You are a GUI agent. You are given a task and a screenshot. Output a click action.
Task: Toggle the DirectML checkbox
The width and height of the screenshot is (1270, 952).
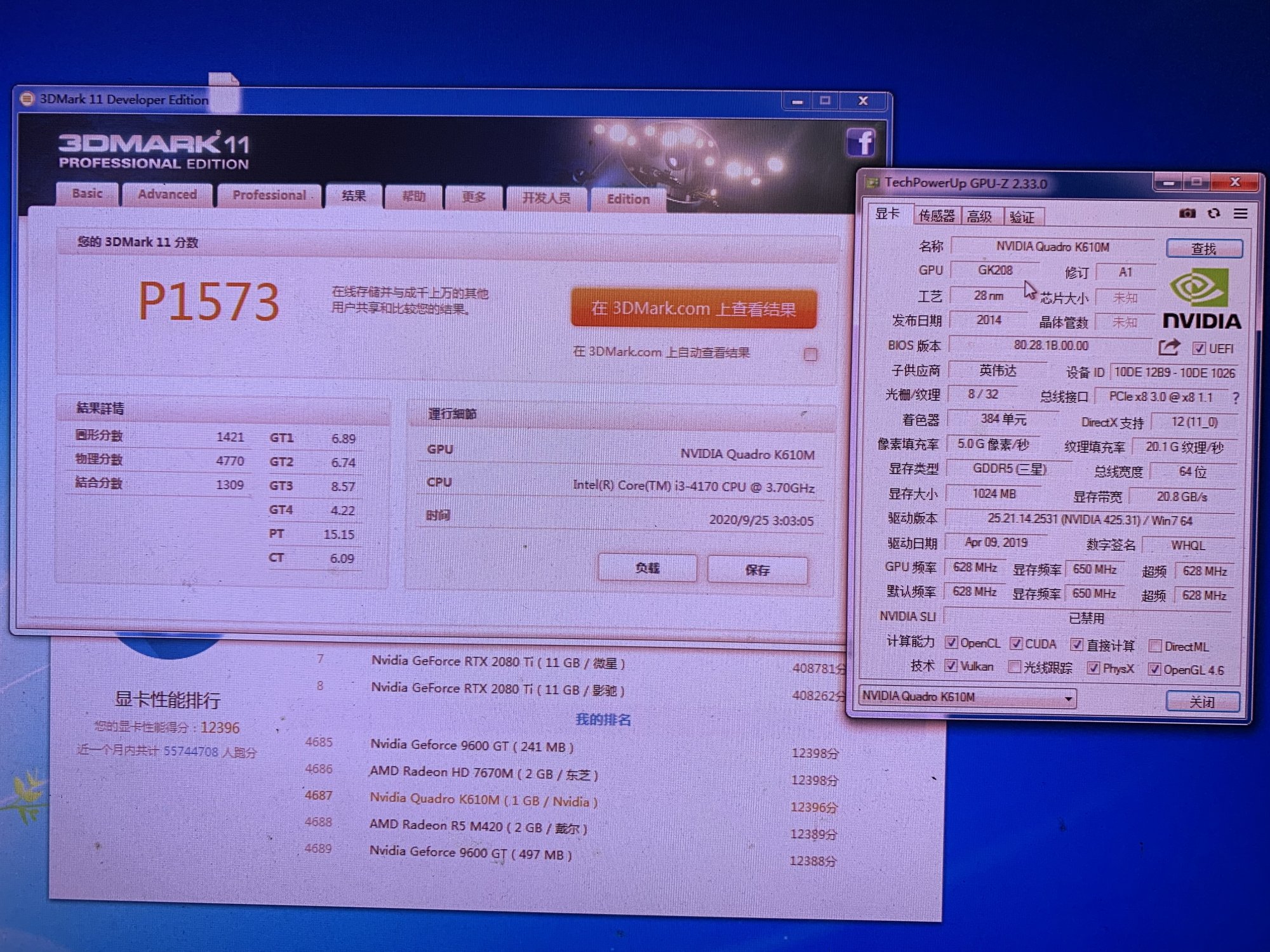click(1155, 647)
